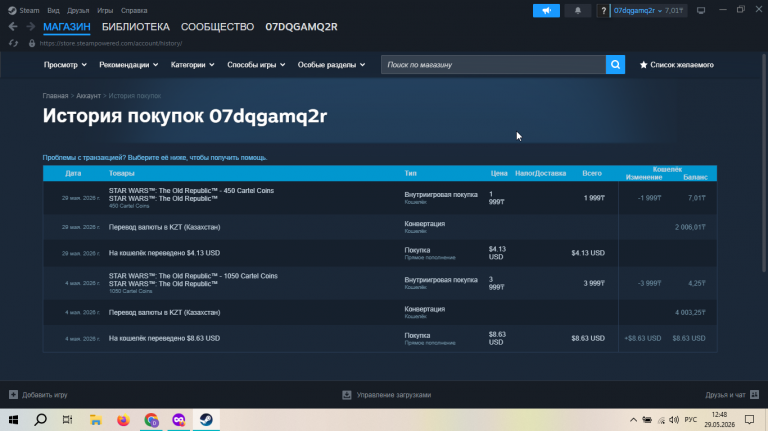Expand the Способы игры dropdown
Viewport: 768px width, 431px height.
pyautogui.click(x=256, y=65)
